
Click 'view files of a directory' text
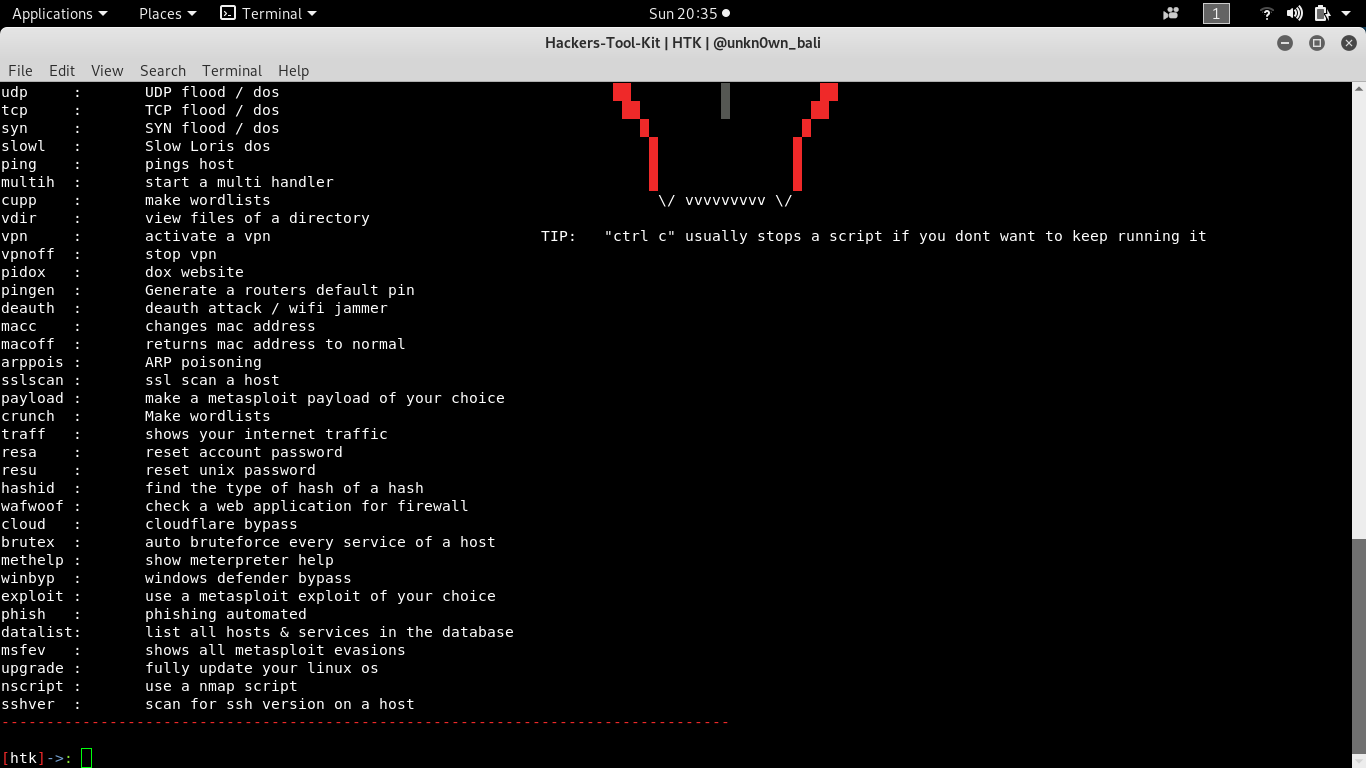pyautogui.click(x=257, y=218)
